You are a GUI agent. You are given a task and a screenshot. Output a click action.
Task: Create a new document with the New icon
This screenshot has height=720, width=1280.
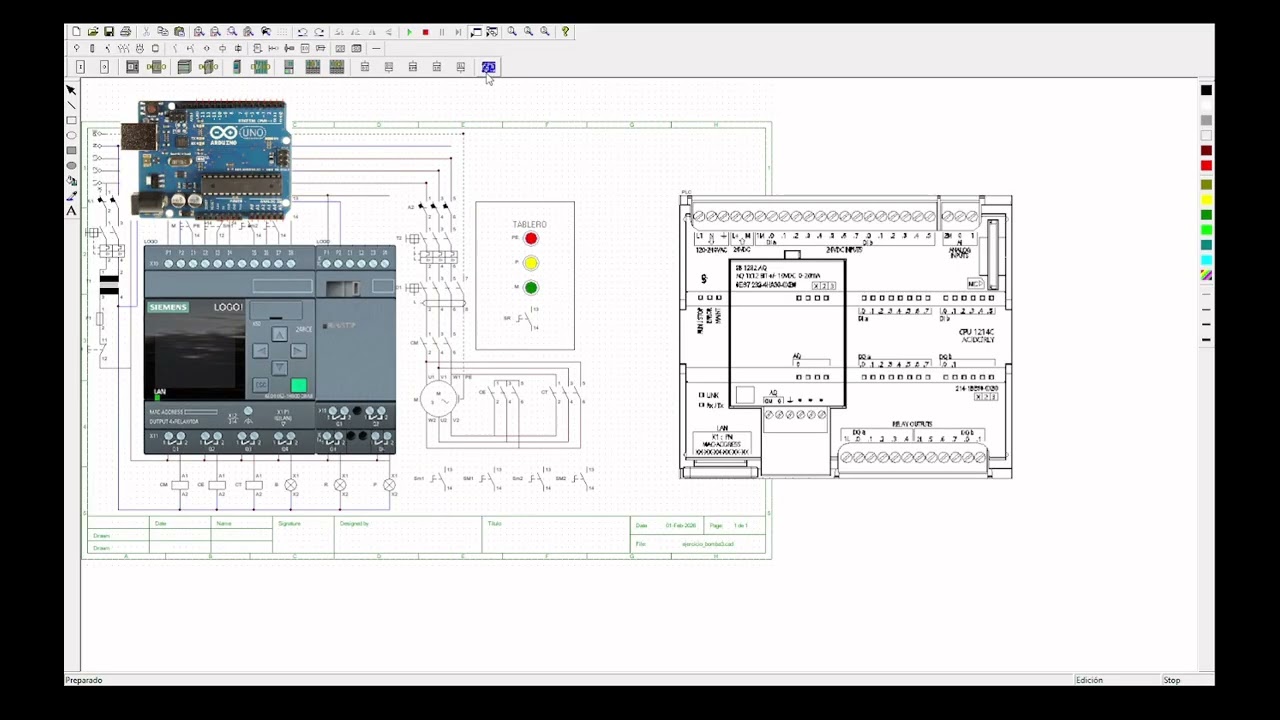pos(76,32)
